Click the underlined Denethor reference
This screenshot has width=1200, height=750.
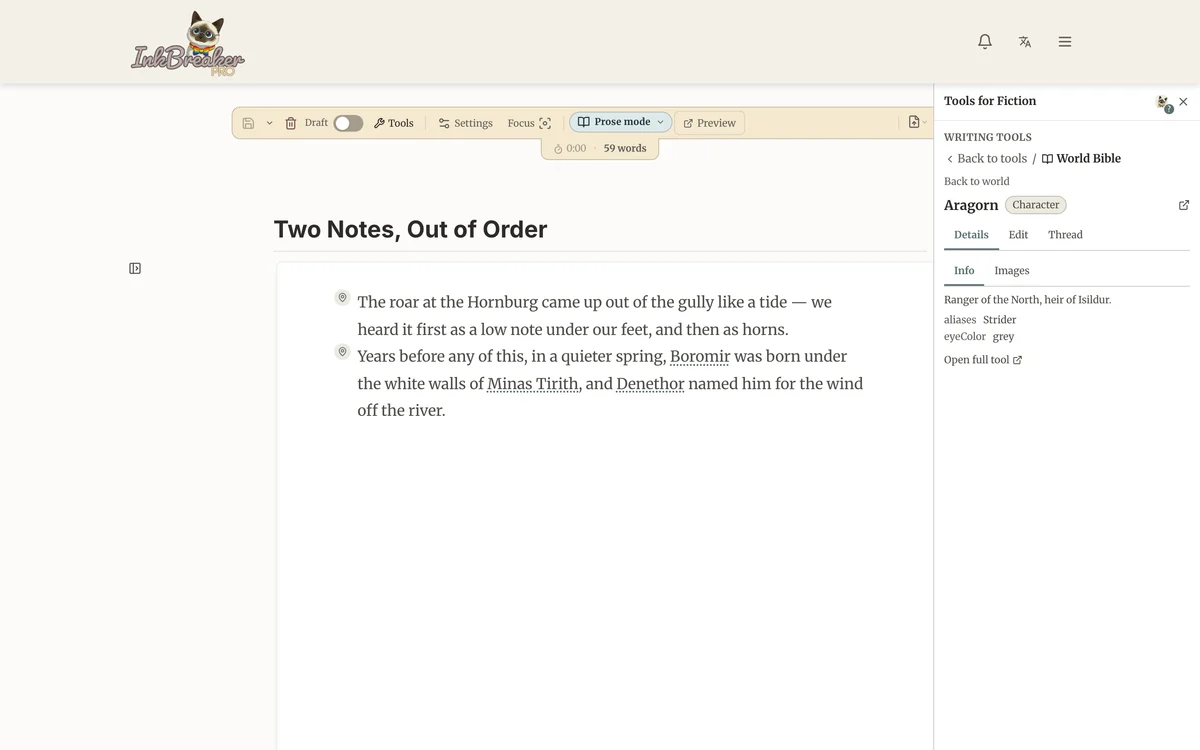pos(650,383)
